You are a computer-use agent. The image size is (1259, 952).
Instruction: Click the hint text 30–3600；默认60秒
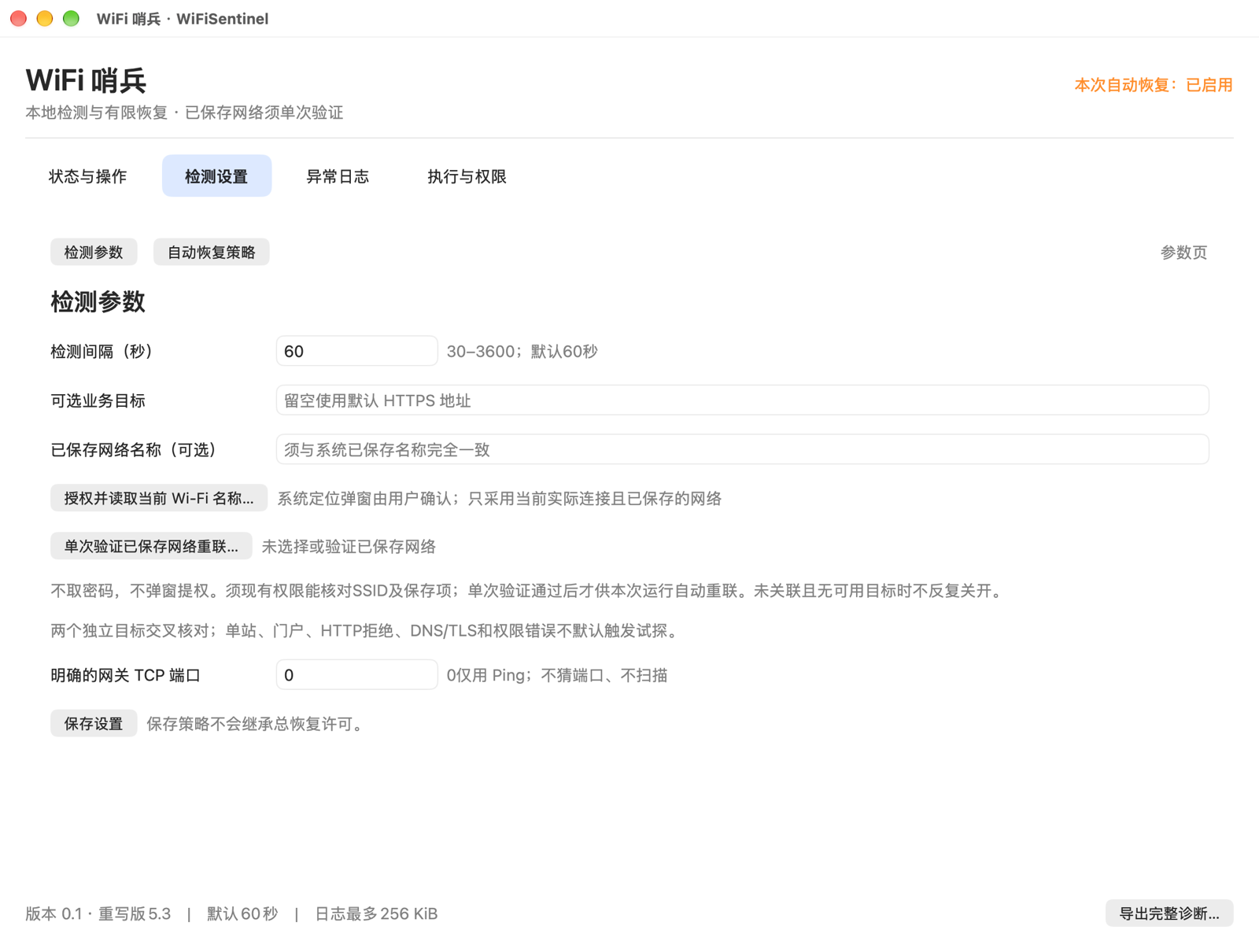(x=522, y=352)
